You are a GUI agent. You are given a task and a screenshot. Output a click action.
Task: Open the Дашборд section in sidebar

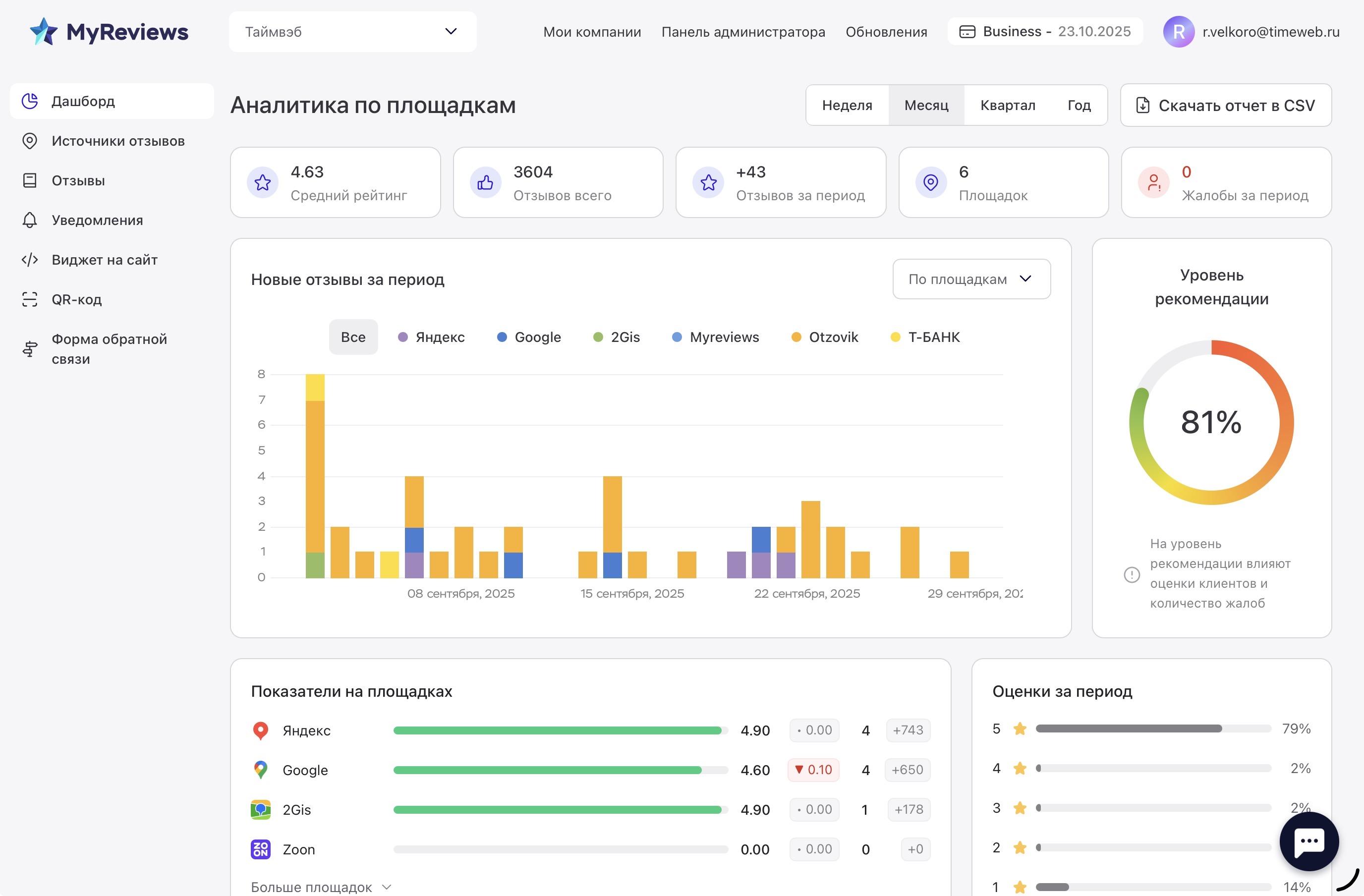pyautogui.click(x=83, y=102)
